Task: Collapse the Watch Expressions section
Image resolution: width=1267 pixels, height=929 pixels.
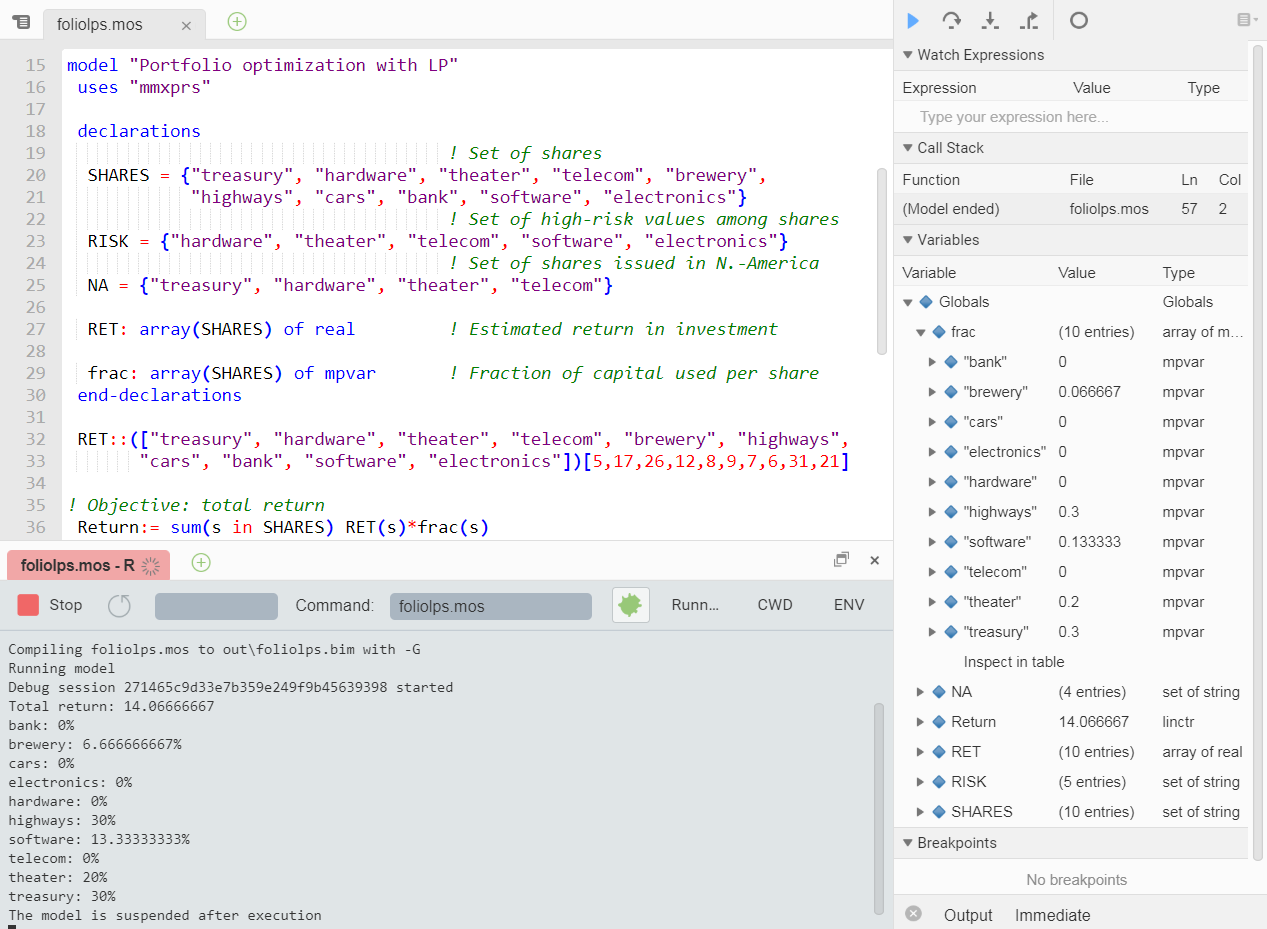Action: (x=908, y=55)
